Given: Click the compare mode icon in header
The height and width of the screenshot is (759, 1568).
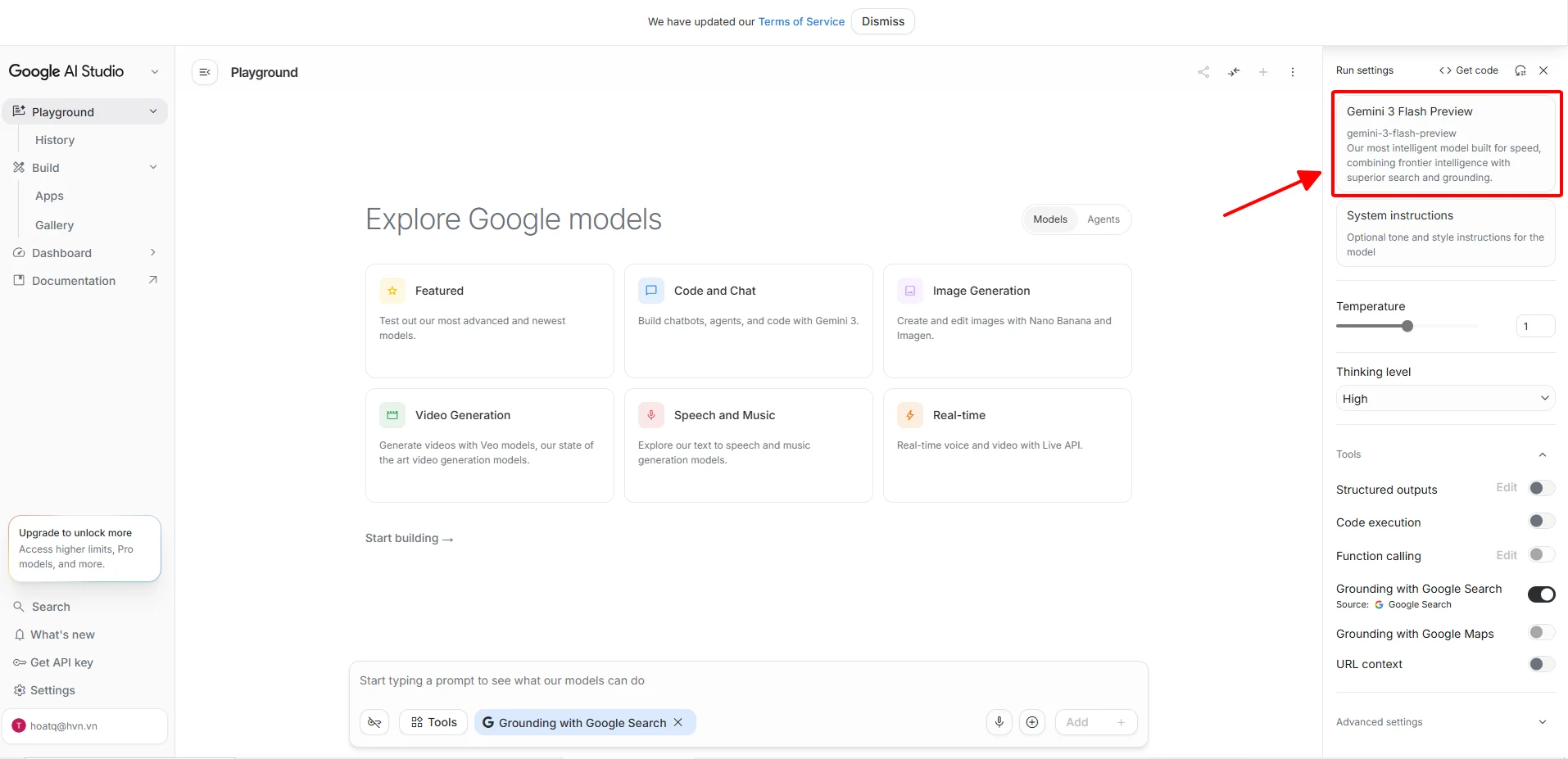Looking at the screenshot, I should pos(1234,72).
